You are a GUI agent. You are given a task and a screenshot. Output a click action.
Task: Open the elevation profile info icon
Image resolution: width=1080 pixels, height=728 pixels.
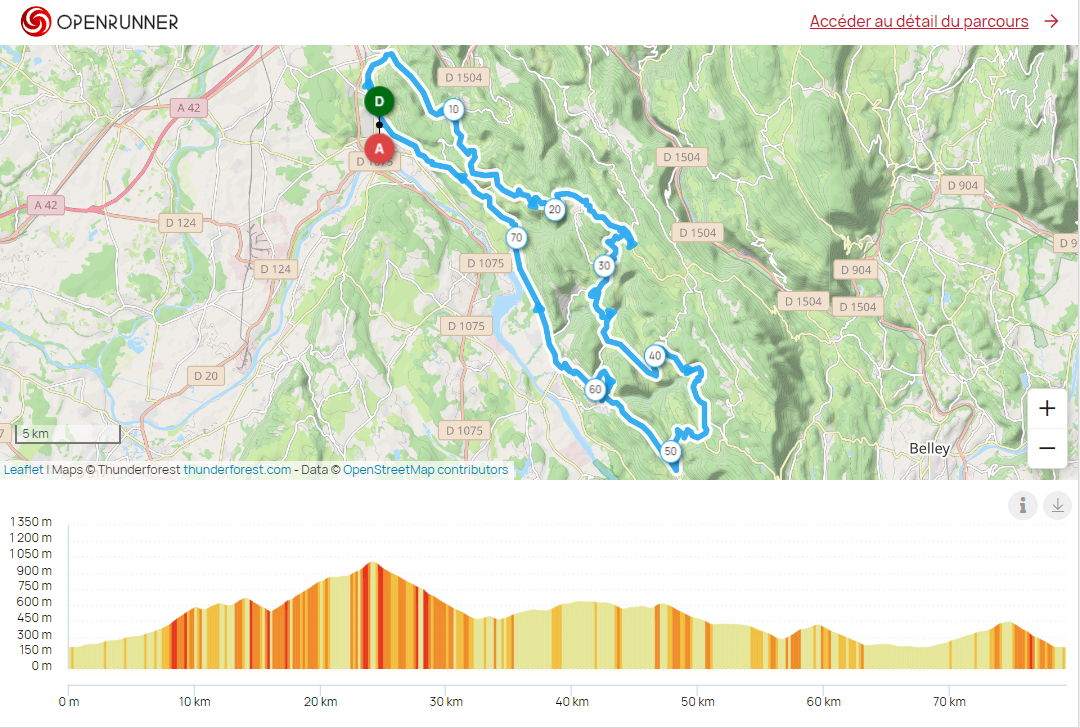point(1023,506)
